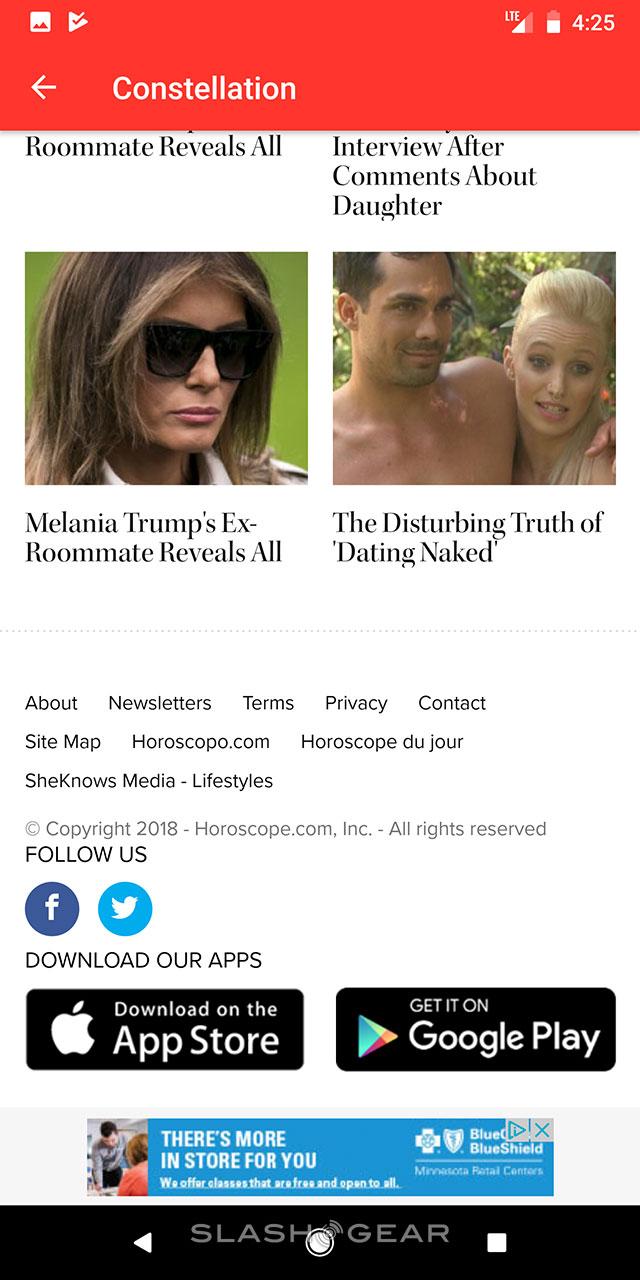Open the About footer link

51,703
